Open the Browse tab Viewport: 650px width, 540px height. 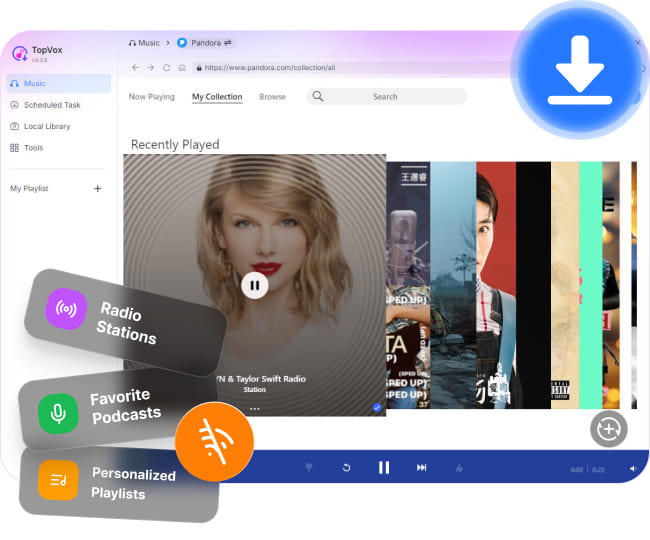point(272,97)
